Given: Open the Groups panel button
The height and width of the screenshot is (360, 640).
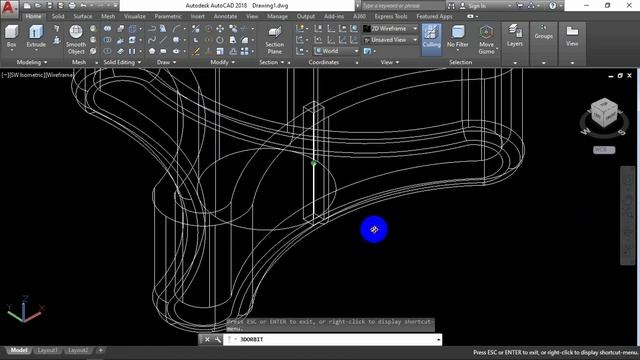Looking at the screenshot, I should click(543, 32).
